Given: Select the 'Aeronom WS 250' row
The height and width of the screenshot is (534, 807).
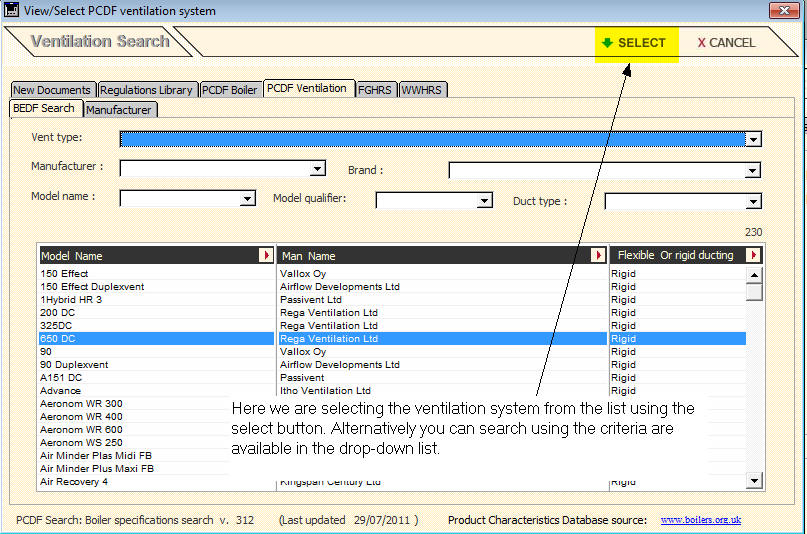Looking at the screenshot, I should (134, 443).
